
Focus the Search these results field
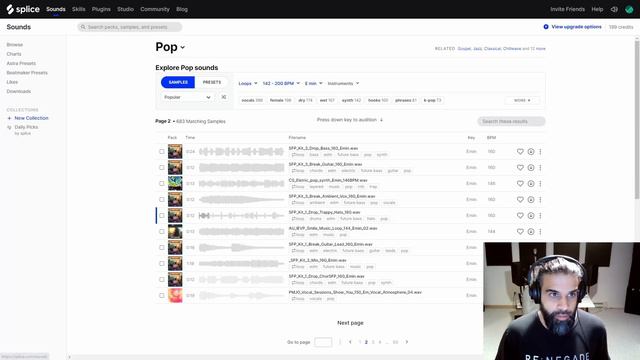tap(511, 121)
